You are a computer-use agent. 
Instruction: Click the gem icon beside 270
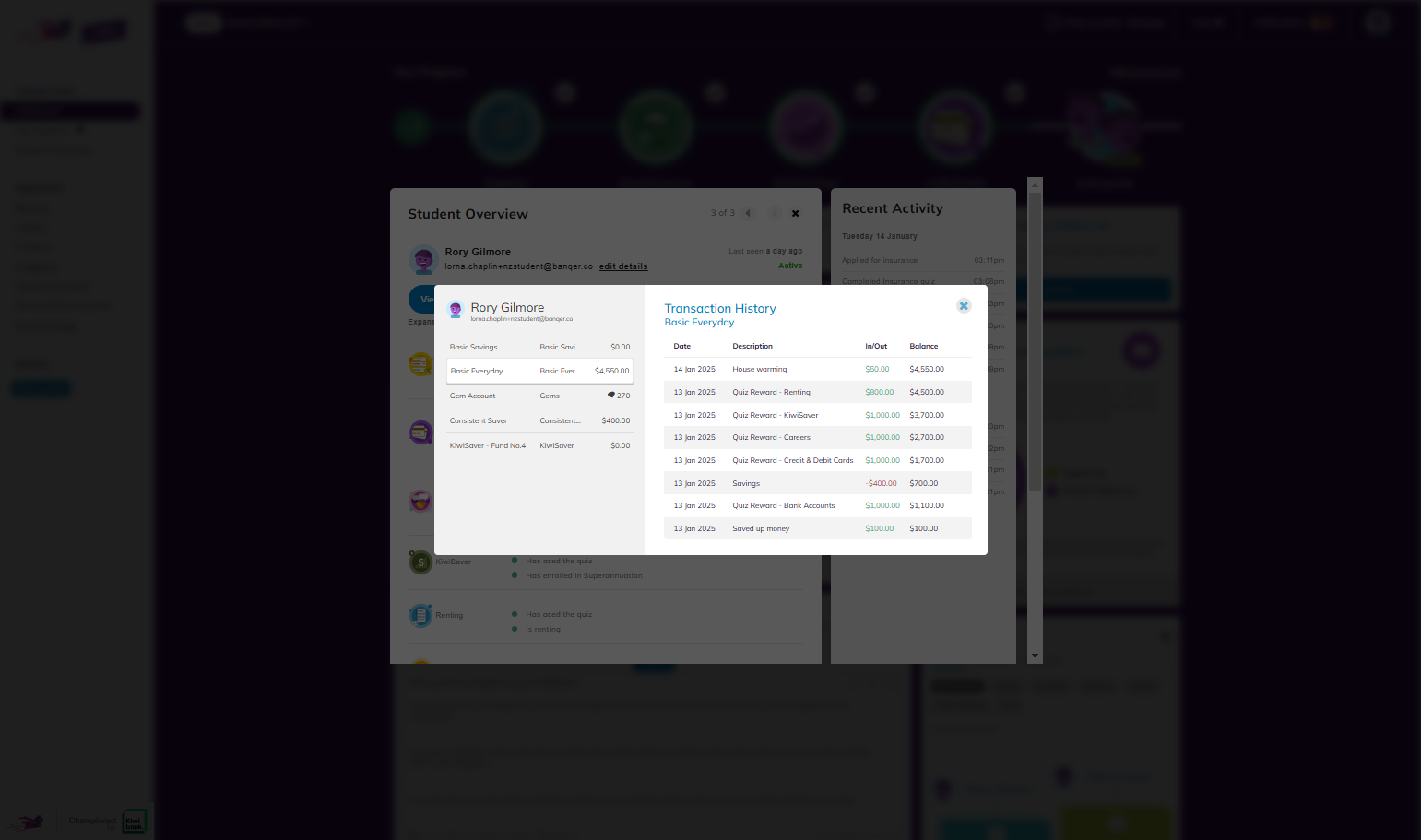(610, 396)
